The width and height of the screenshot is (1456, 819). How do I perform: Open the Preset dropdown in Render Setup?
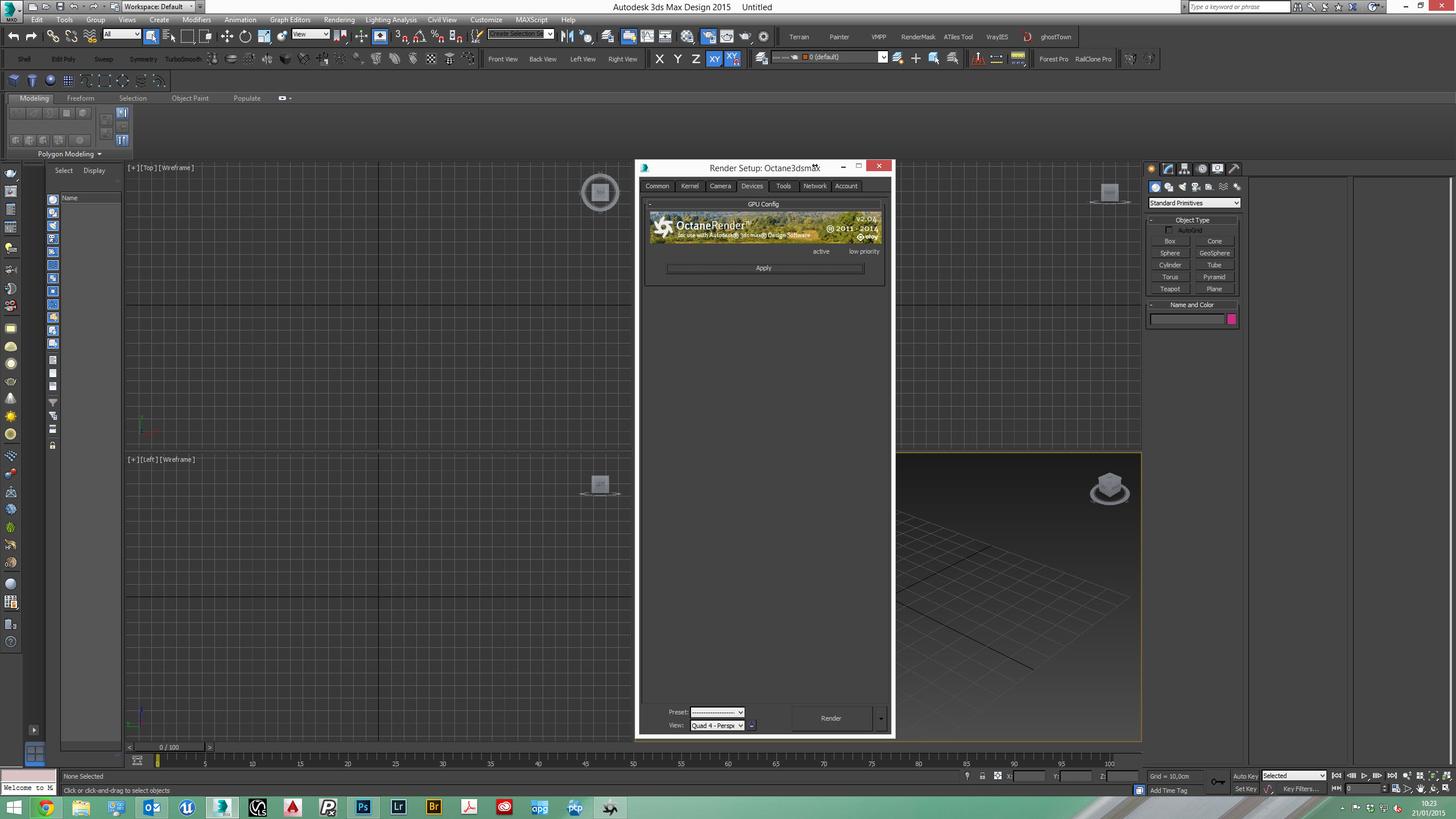(717, 712)
